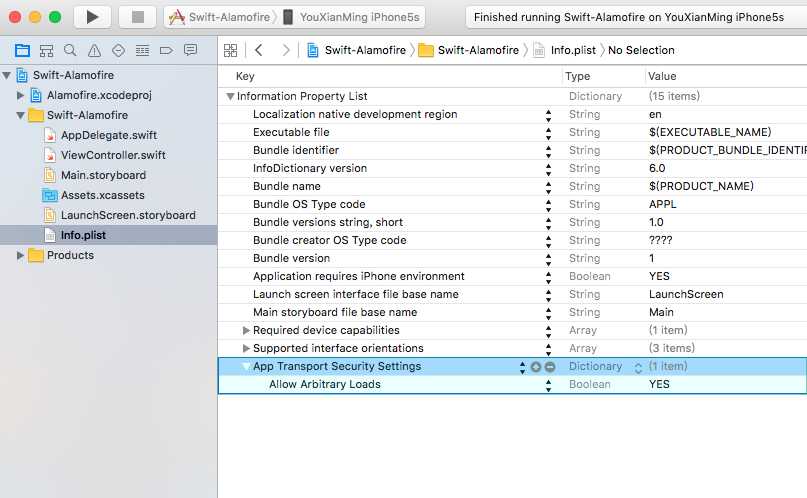This screenshot has width=807, height=498.
Task: Click the Products folder icon
Action: (x=36, y=255)
